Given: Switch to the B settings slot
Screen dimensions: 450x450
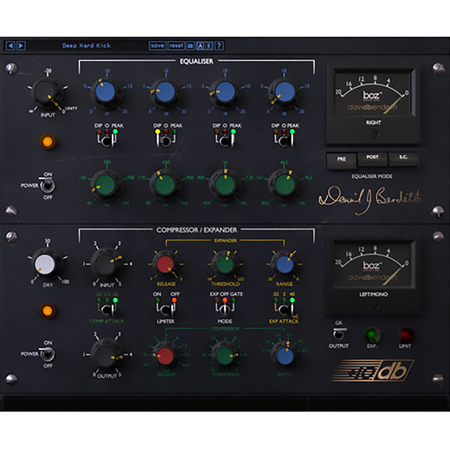Looking at the screenshot, I should (x=209, y=46).
